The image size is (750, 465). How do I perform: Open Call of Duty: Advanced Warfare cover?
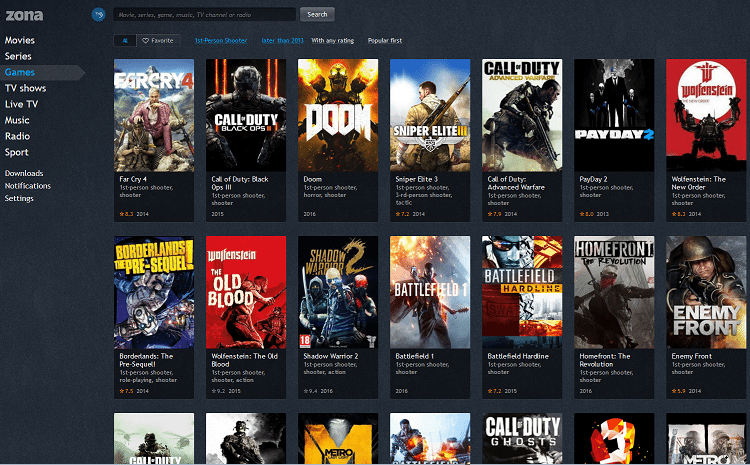(522, 115)
